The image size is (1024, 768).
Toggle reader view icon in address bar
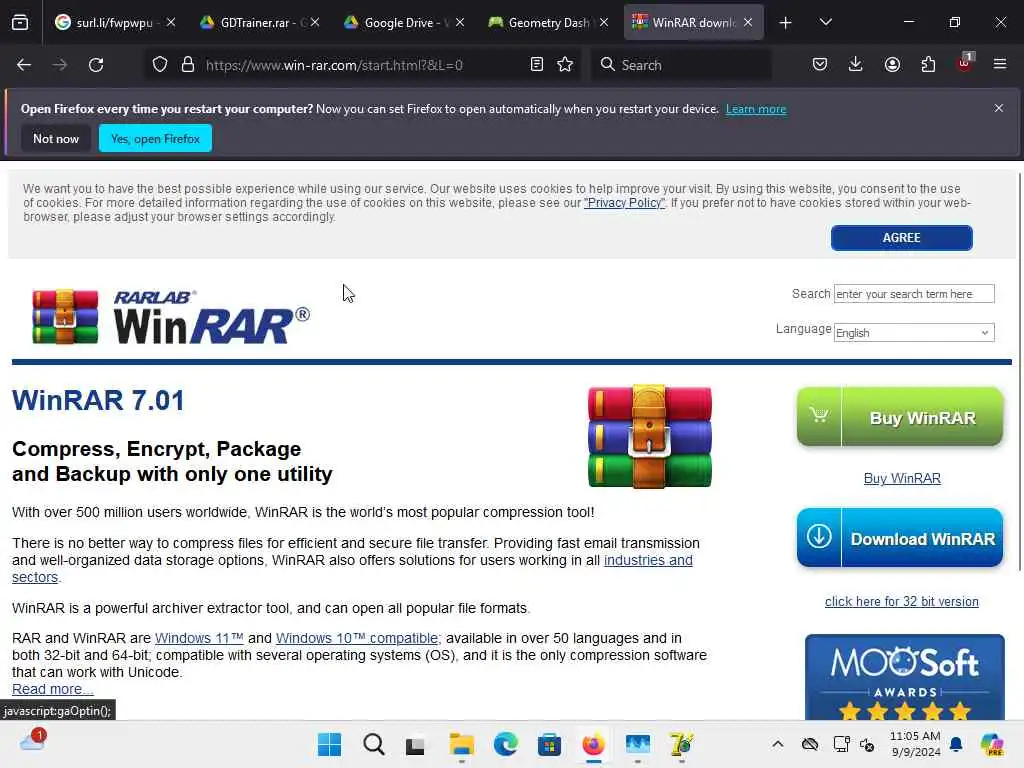(537, 65)
